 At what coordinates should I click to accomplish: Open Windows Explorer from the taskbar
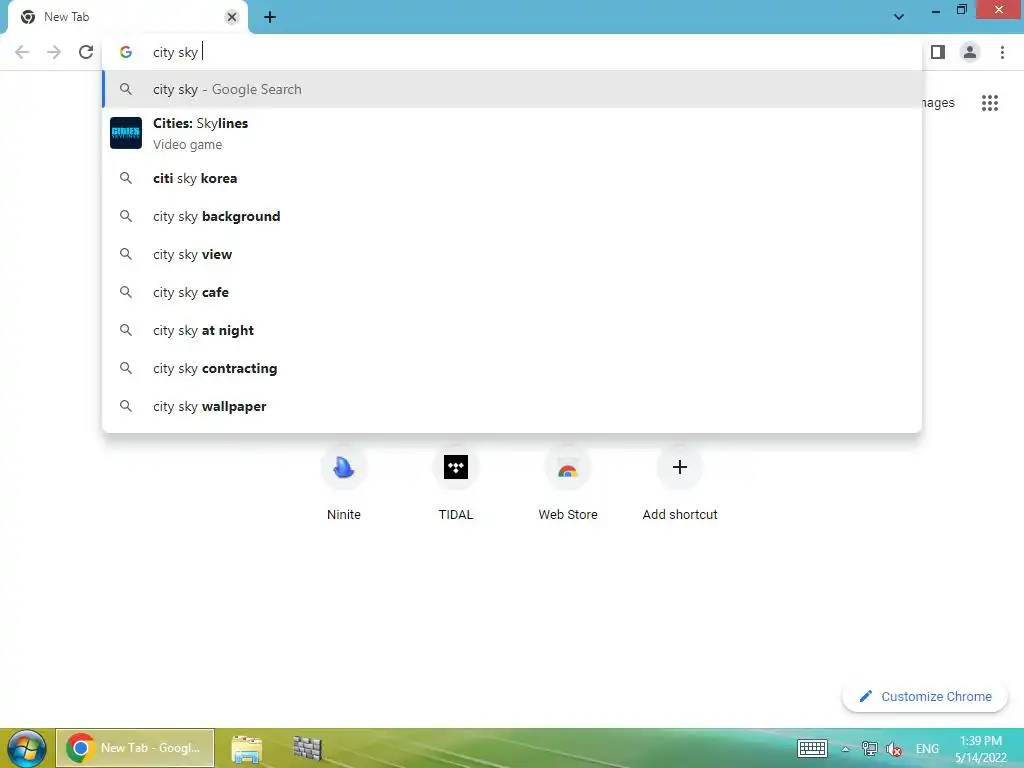(246, 748)
